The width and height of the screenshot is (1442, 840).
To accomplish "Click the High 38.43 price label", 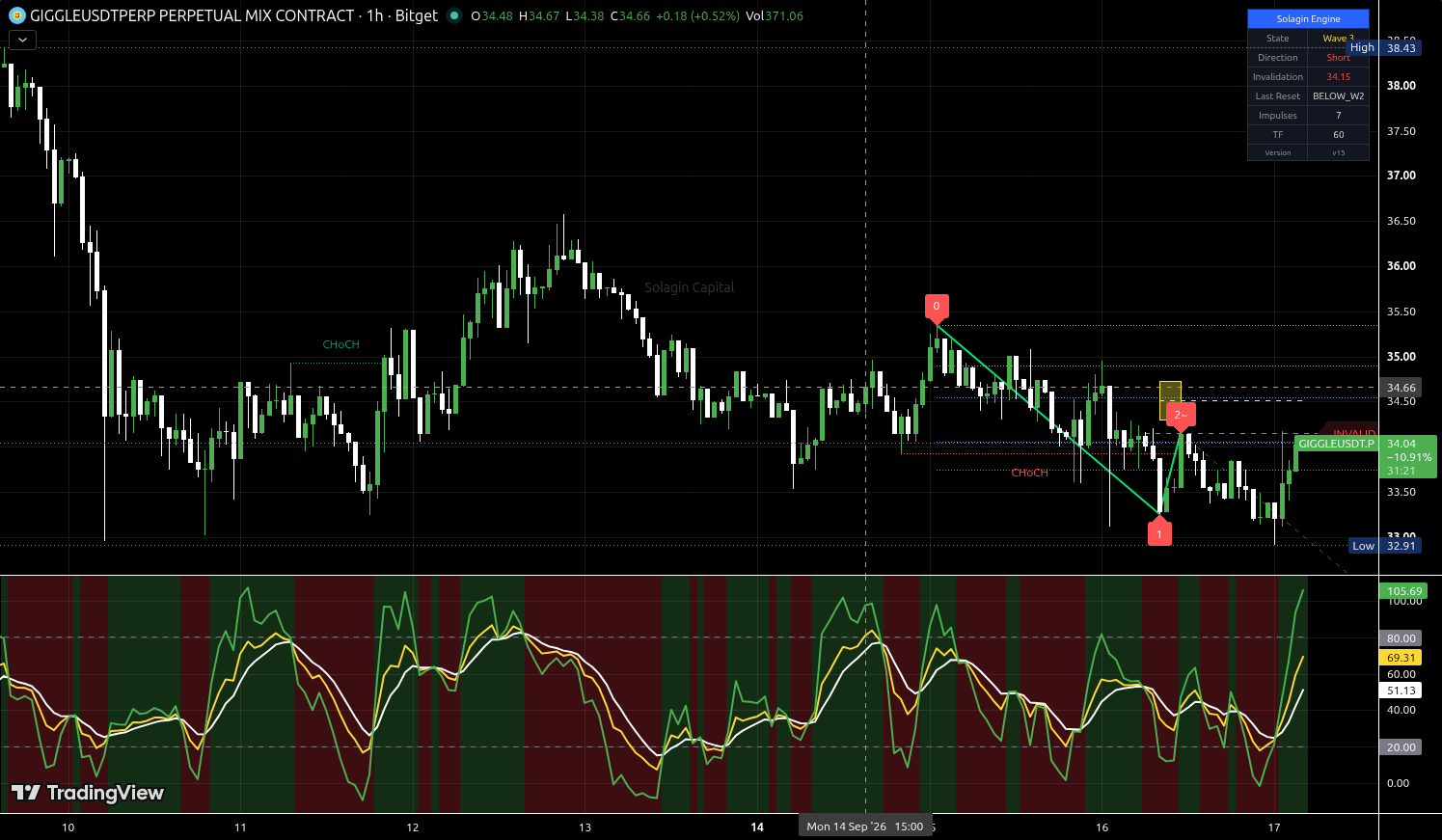I will point(1384,47).
